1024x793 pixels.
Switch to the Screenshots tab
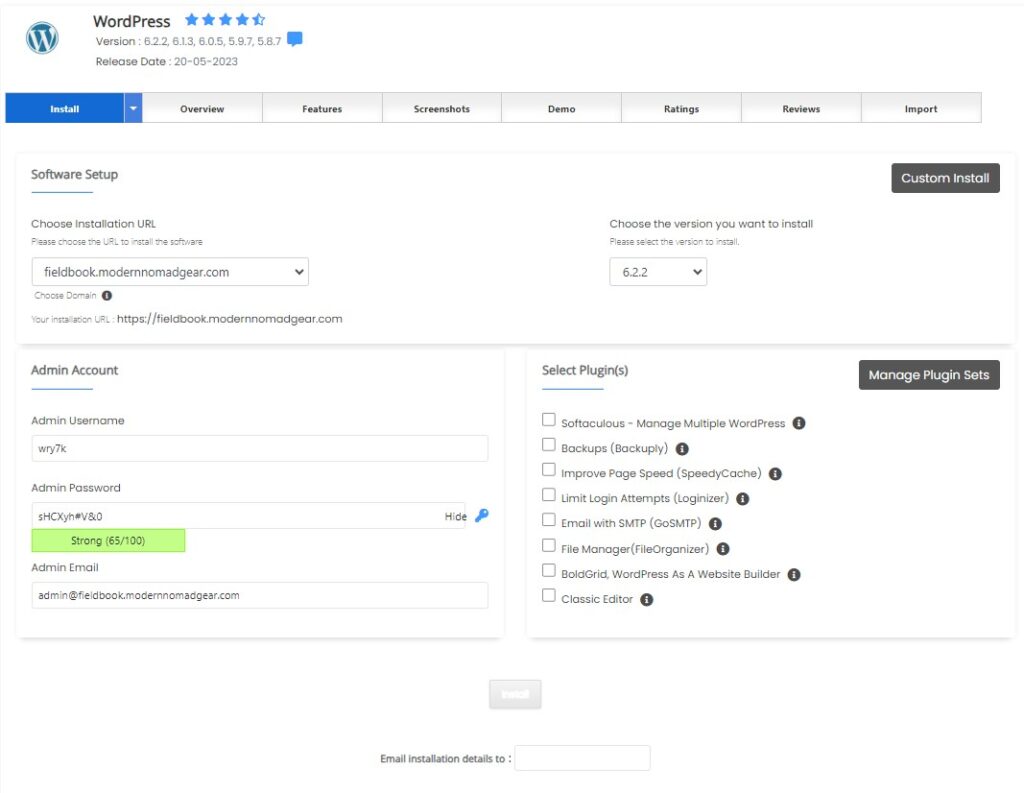tap(441, 109)
